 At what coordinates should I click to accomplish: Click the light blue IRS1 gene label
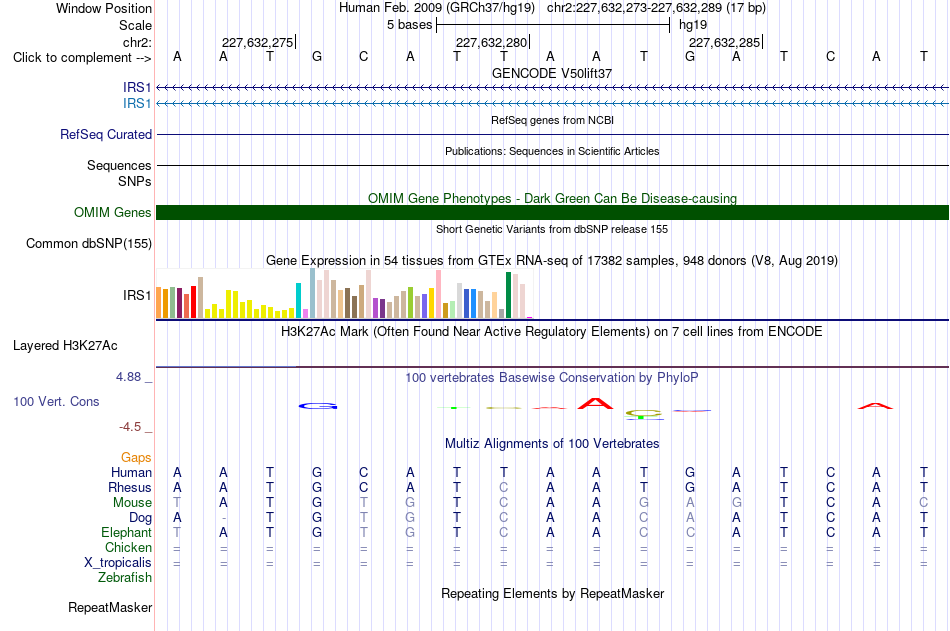(x=137, y=104)
